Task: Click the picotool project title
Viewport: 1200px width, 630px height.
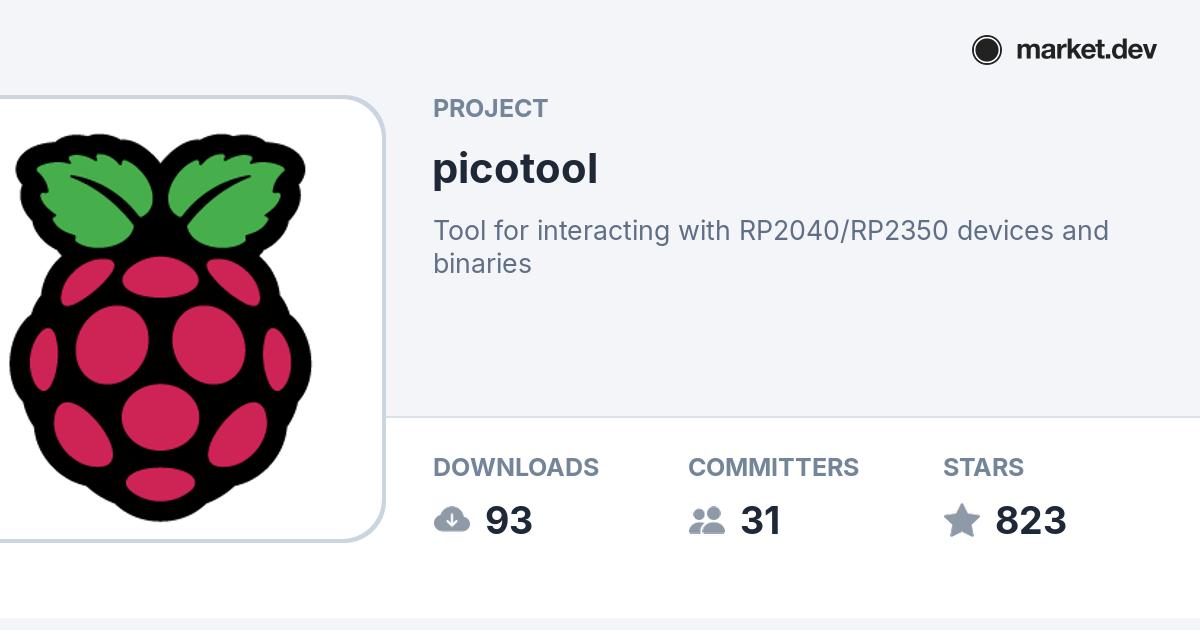Action: pyautogui.click(x=515, y=168)
